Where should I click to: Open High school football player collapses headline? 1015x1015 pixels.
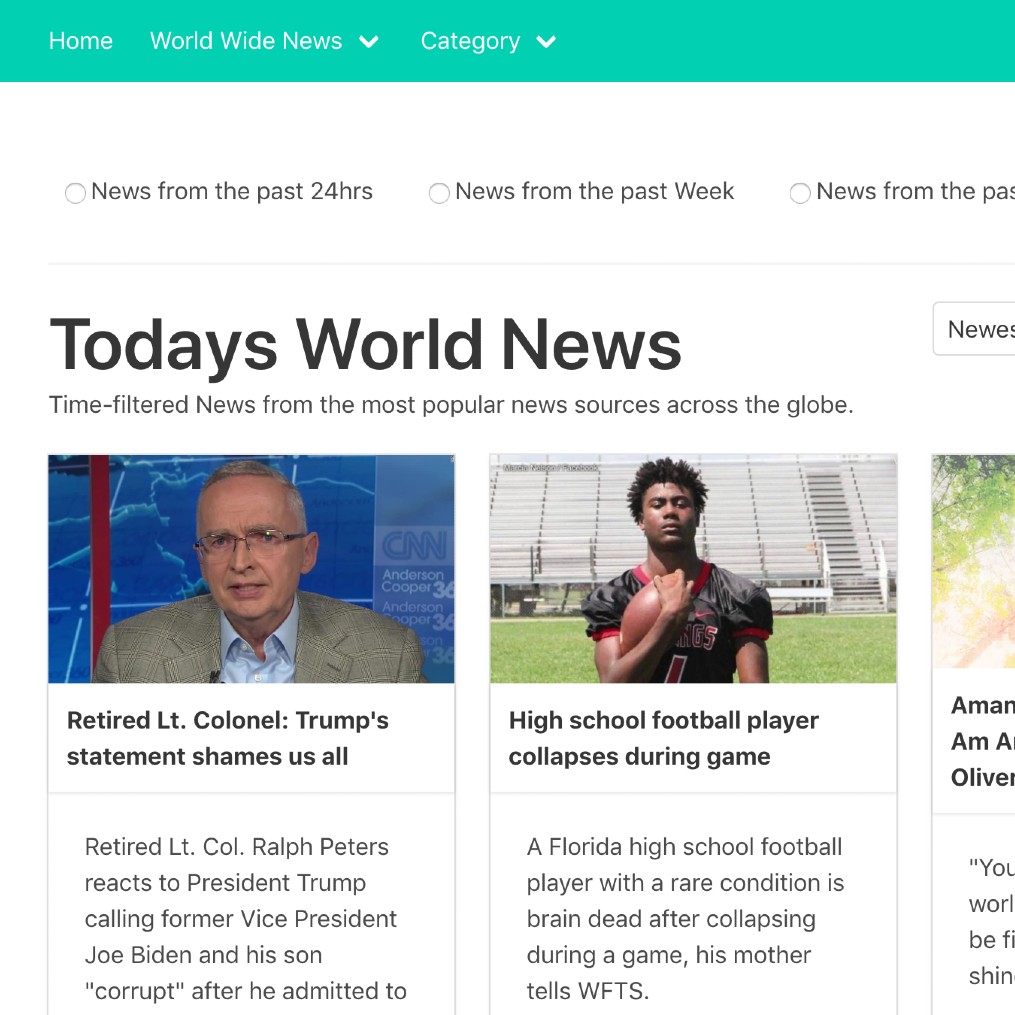tap(664, 738)
